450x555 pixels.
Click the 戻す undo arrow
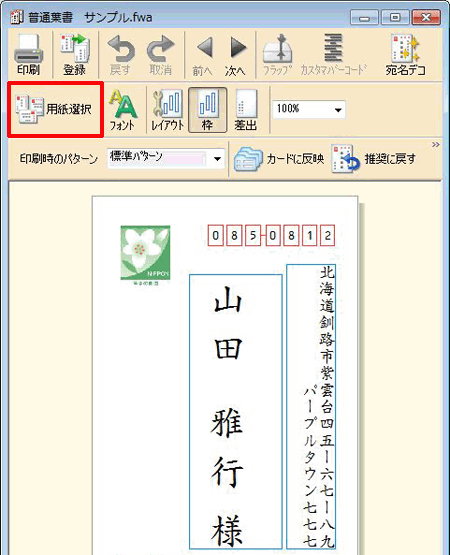coord(121,55)
